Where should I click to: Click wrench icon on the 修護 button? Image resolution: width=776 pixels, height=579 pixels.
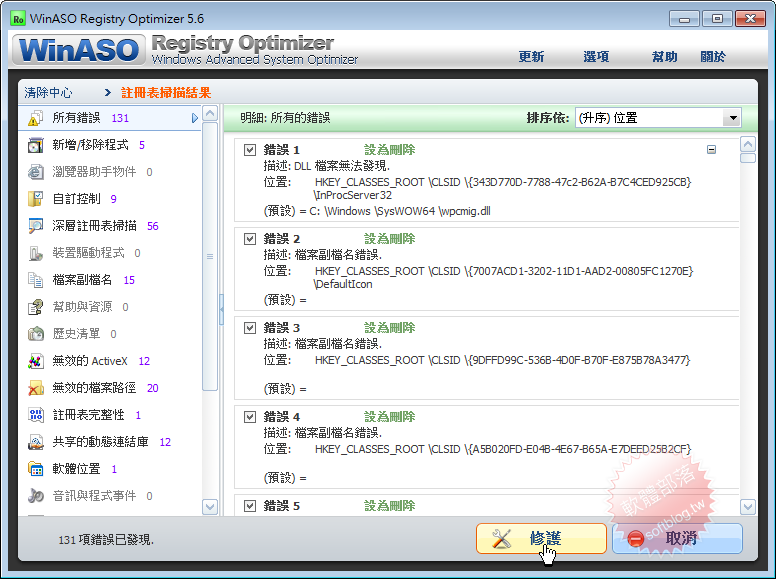coord(501,539)
